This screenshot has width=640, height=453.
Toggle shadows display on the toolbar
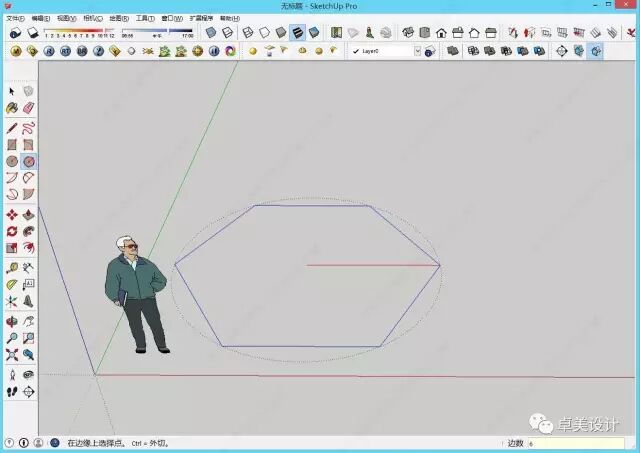click(x=33, y=32)
